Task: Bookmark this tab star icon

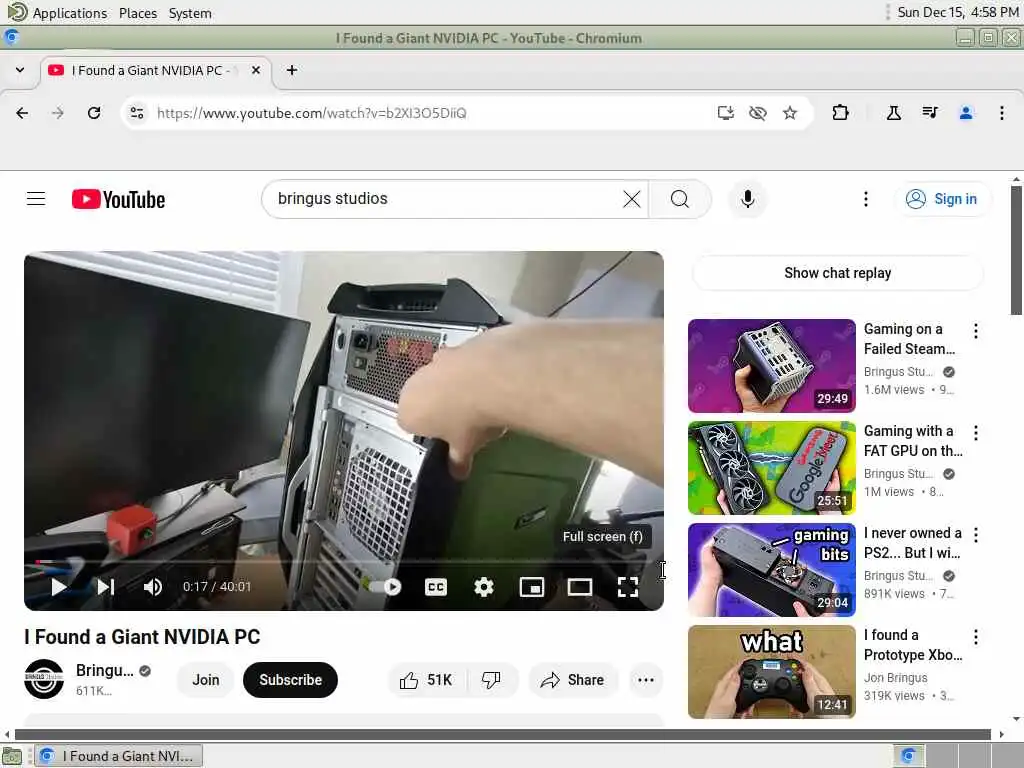Action: coord(790,113)
